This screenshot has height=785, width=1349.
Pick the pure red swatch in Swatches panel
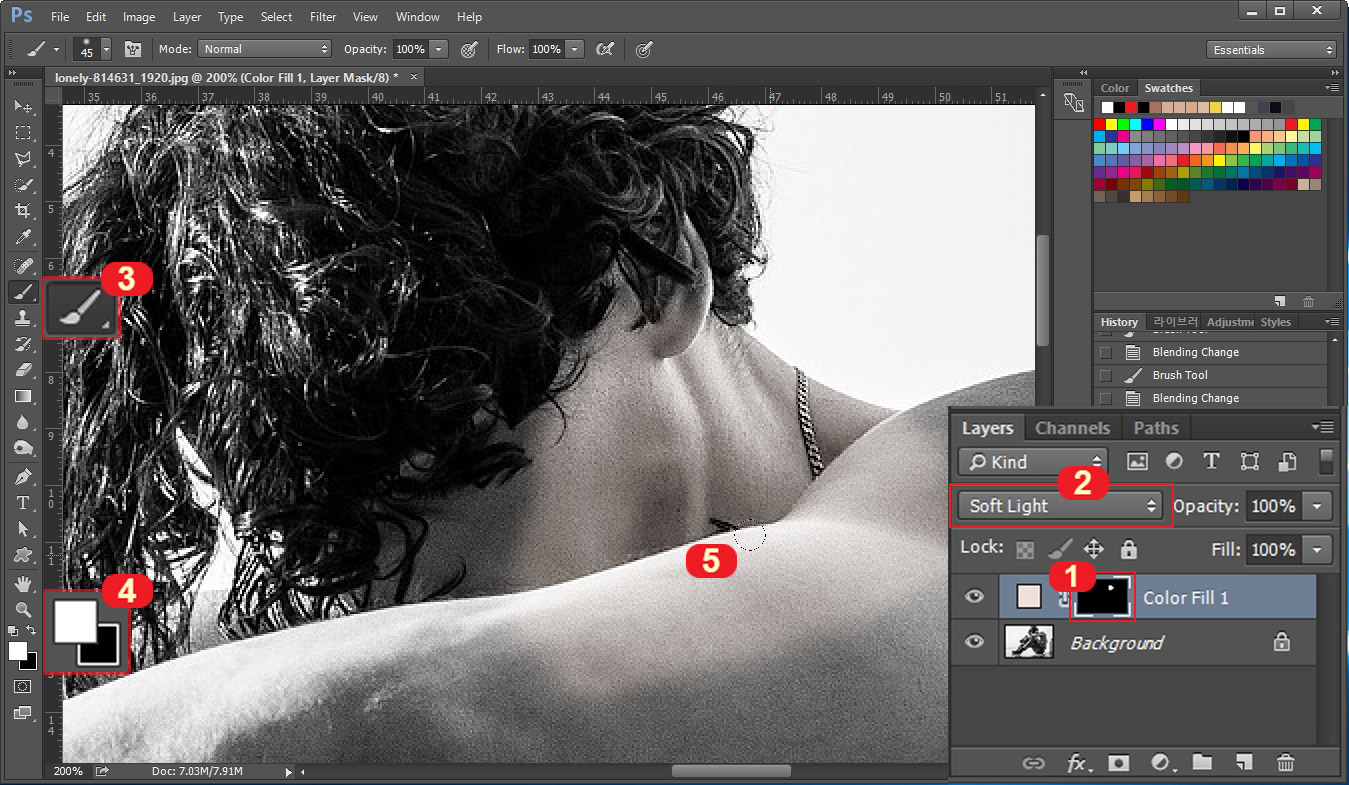pos(1100,124)
